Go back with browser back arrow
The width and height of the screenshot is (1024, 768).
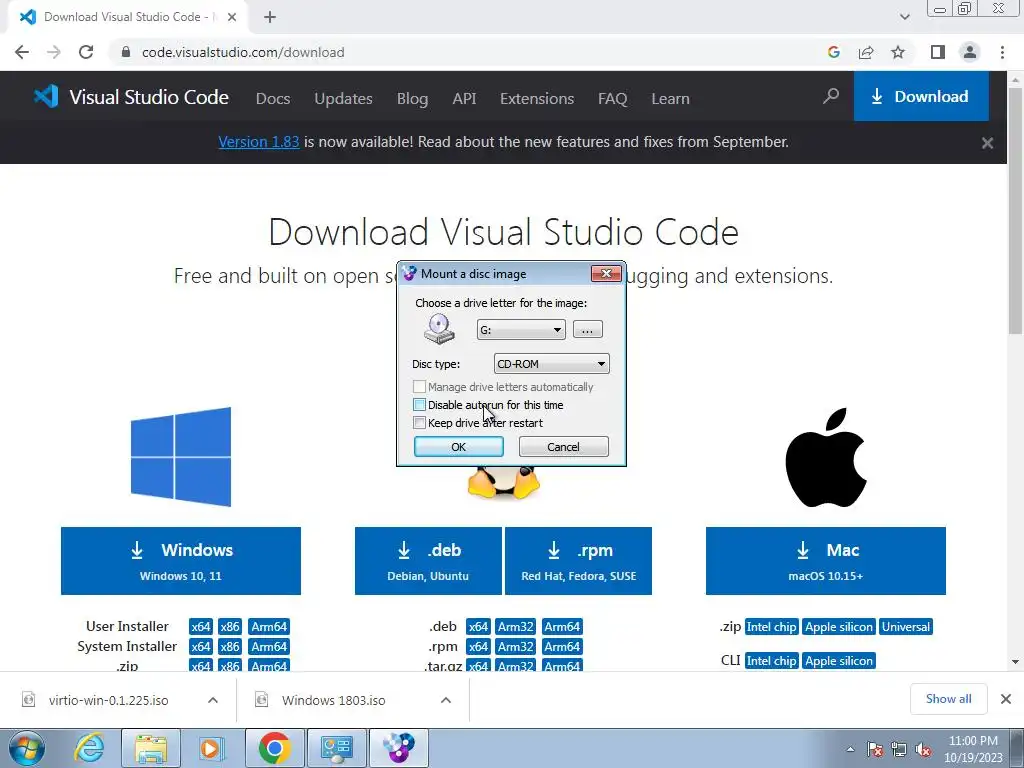click(x=22, y=52)
